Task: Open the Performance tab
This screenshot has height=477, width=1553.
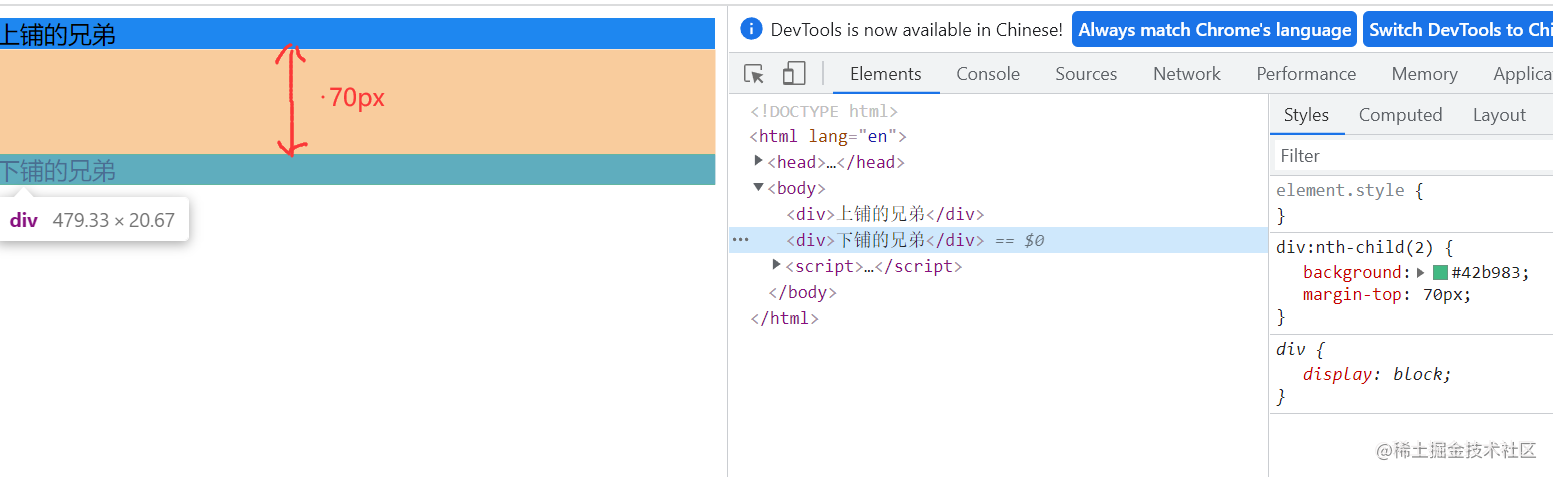Action: [x=1306, y=74]
